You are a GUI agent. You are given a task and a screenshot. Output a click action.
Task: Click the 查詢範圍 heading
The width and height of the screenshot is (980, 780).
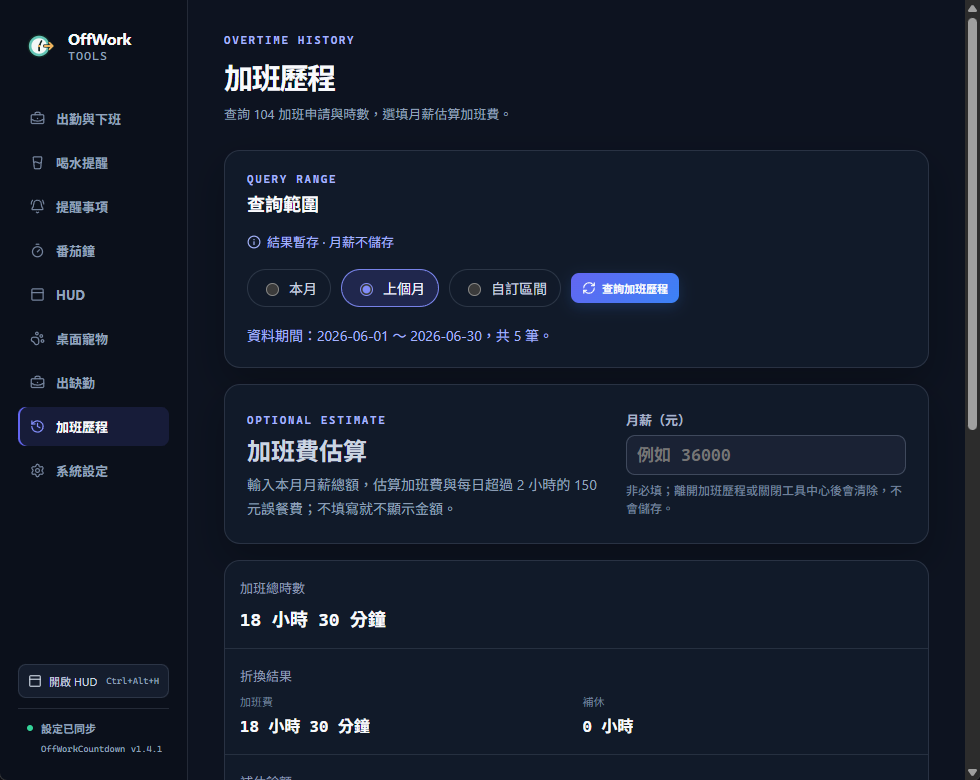pyautogui.click(x=282, y=204)
